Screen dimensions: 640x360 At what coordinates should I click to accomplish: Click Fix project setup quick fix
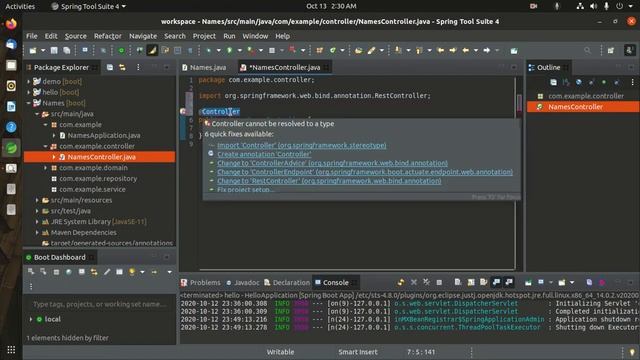click(245, 190)
